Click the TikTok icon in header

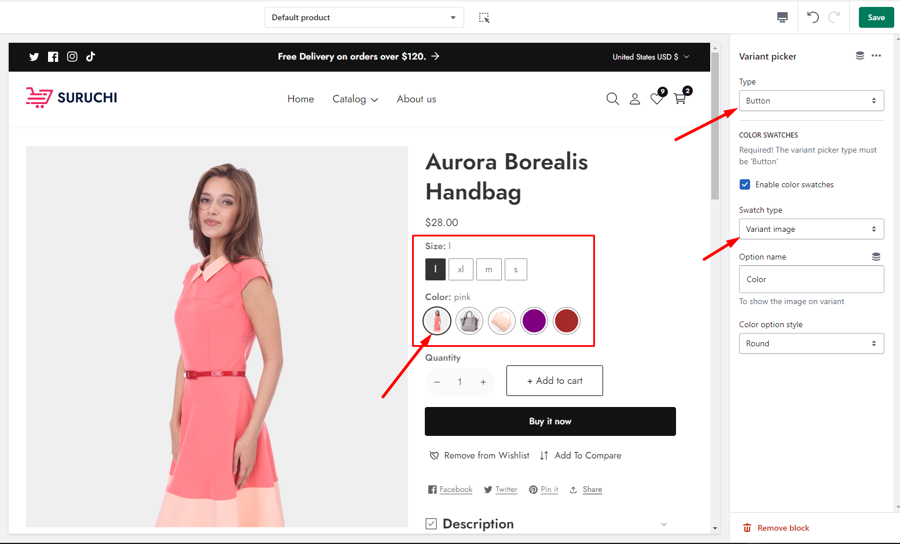[91, 57]
